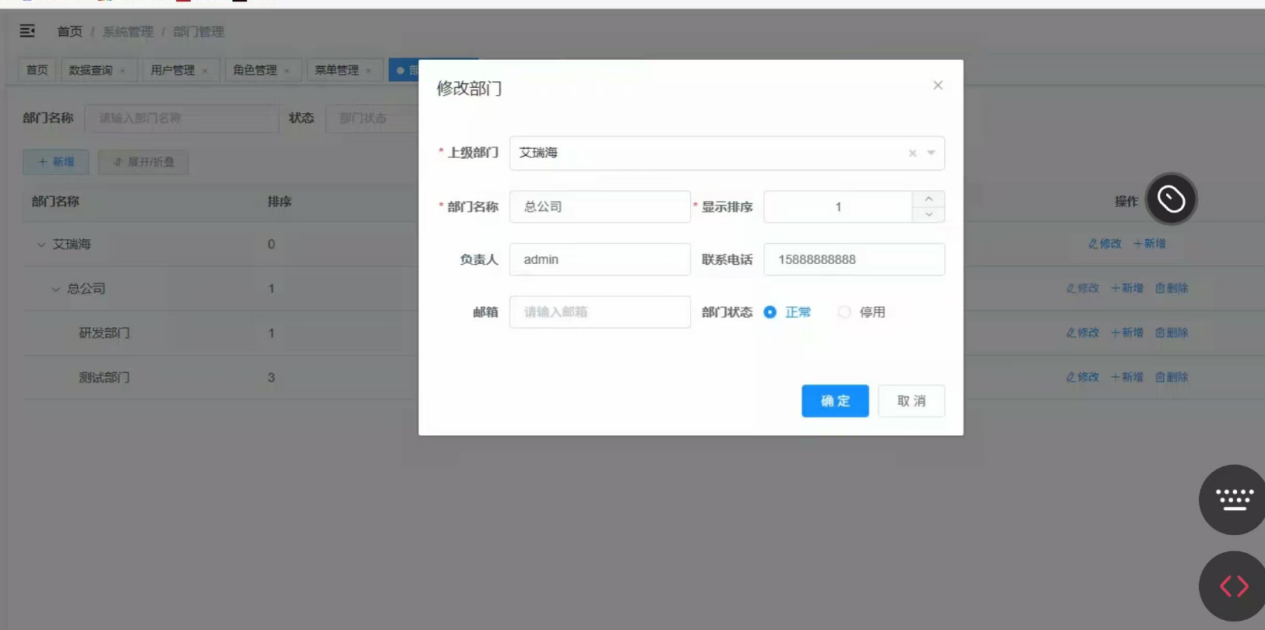1265x630 pixels.
Task: Close the 角色管理 tab
Action: 287,71
